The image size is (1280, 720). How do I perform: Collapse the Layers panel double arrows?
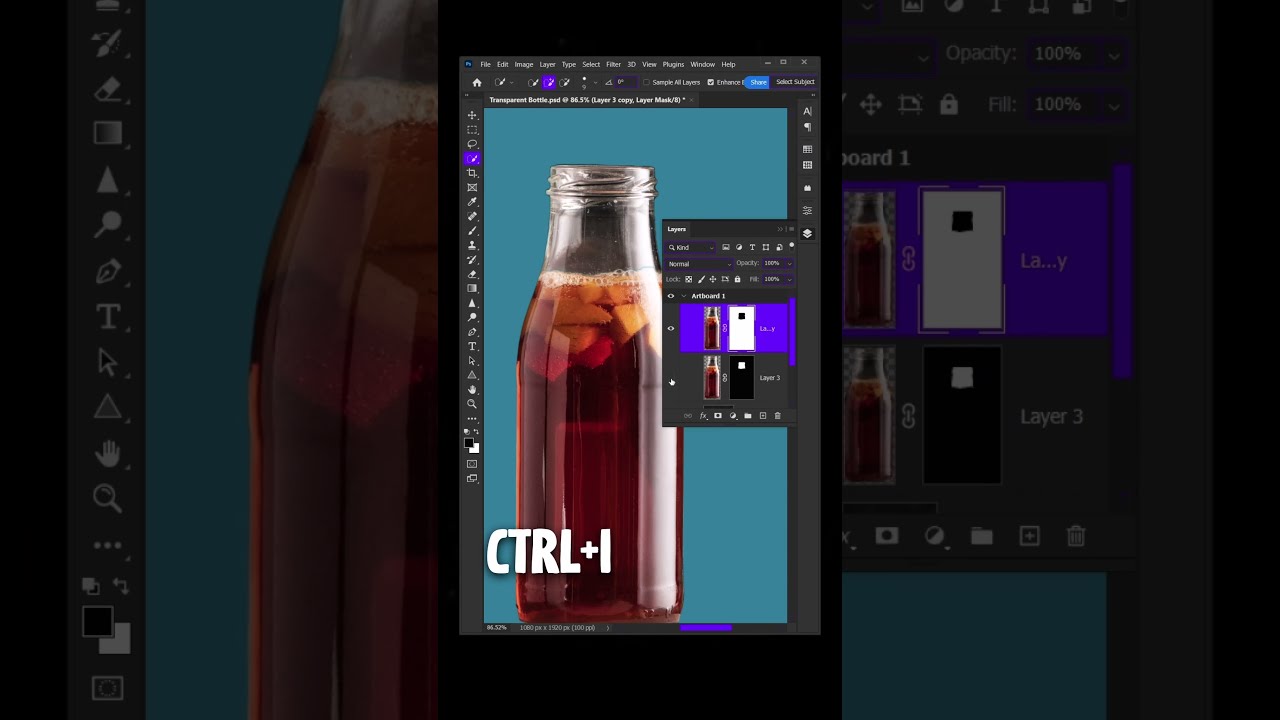click(x=780, y=229)
